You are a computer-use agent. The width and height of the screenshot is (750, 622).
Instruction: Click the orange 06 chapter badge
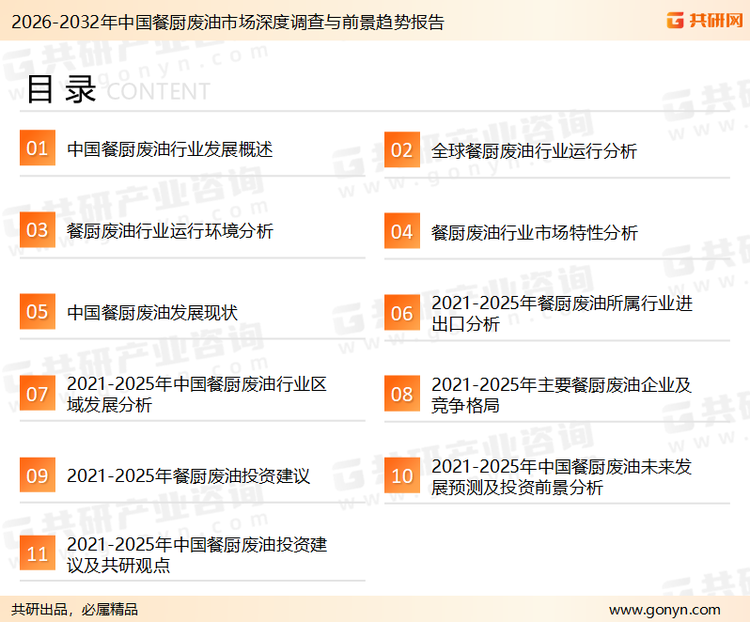point(402,313)
